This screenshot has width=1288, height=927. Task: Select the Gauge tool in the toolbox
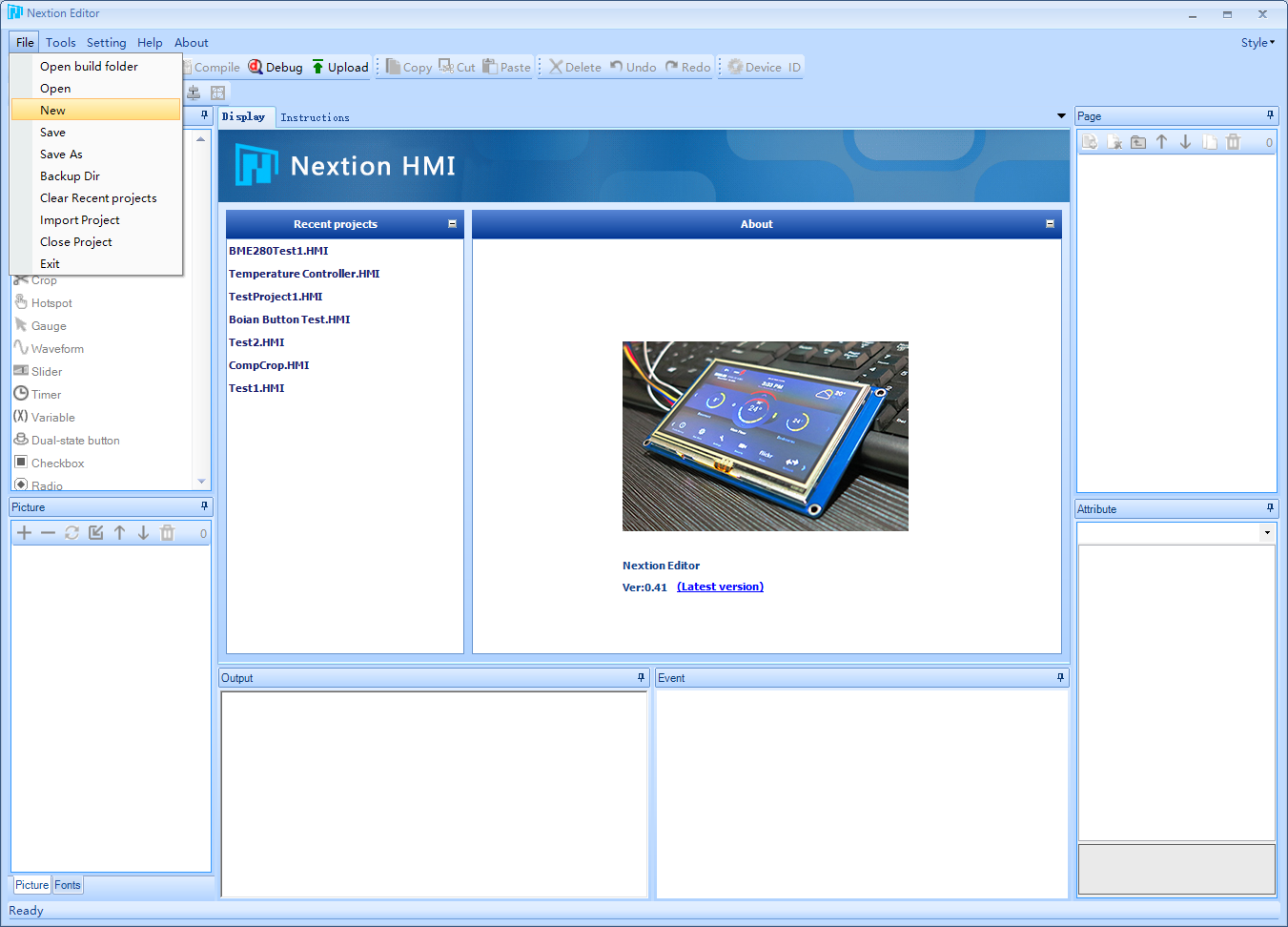[50, 325]
